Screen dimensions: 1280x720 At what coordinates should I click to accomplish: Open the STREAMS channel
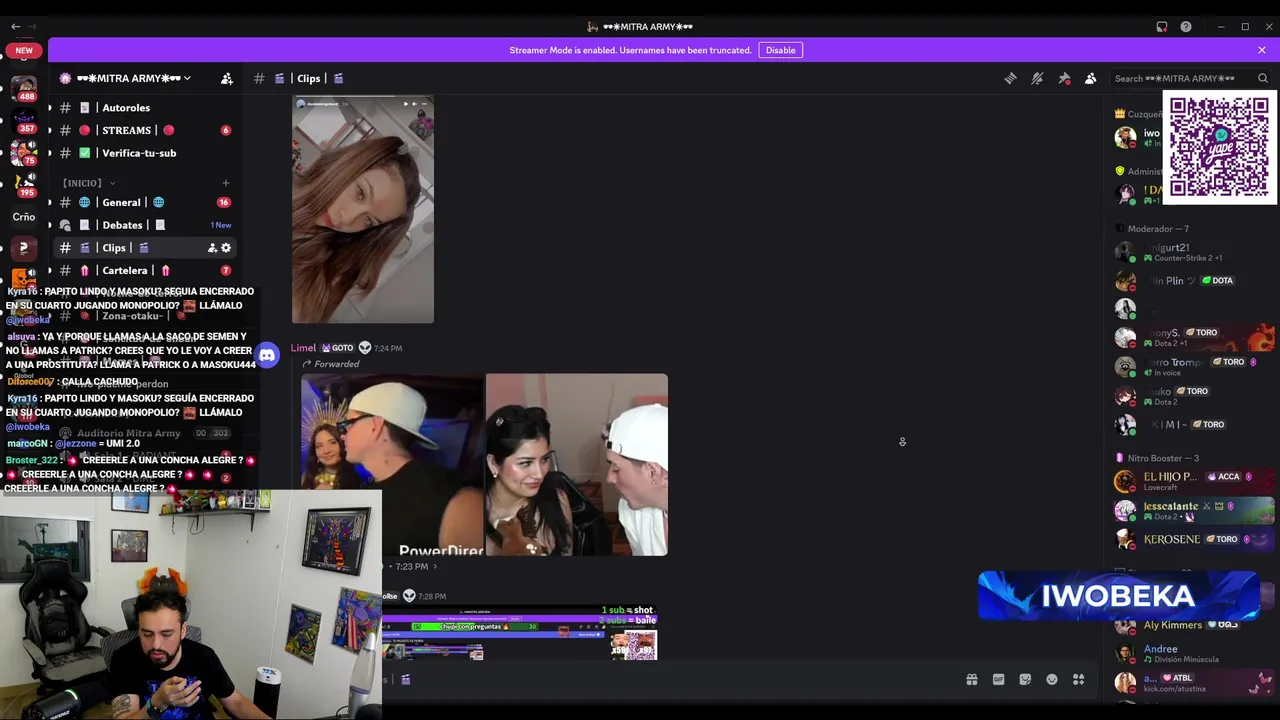140,130
